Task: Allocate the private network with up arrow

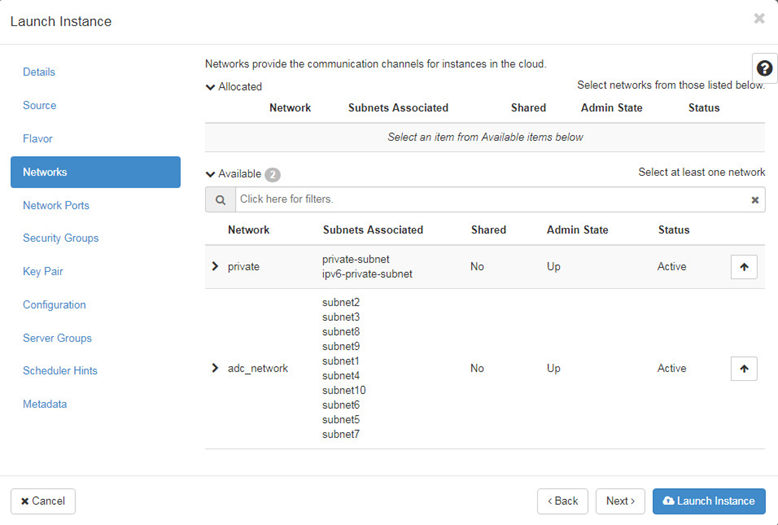Action: tap(743, 267)
